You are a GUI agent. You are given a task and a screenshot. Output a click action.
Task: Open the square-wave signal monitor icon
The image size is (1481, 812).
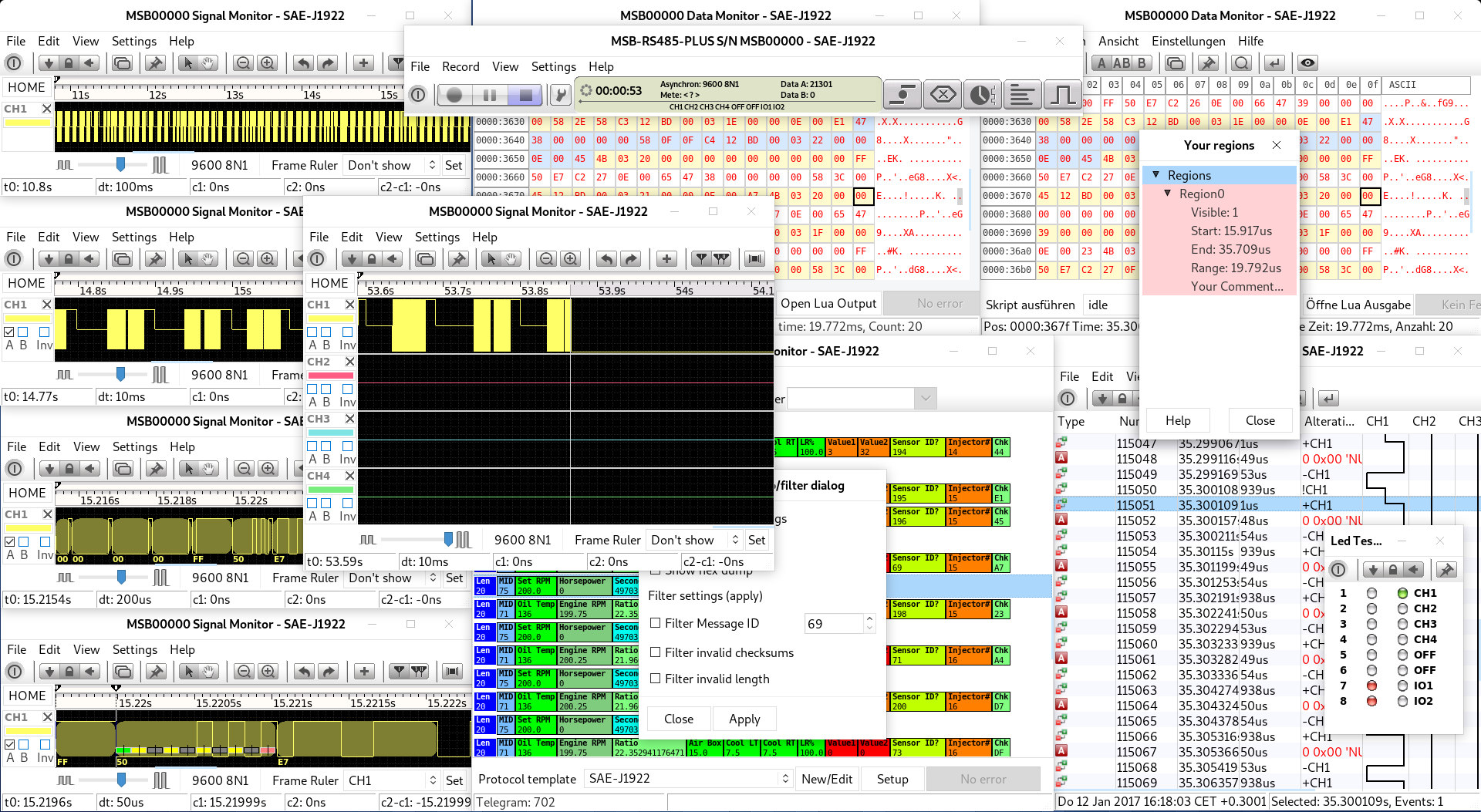point(1062,95)
